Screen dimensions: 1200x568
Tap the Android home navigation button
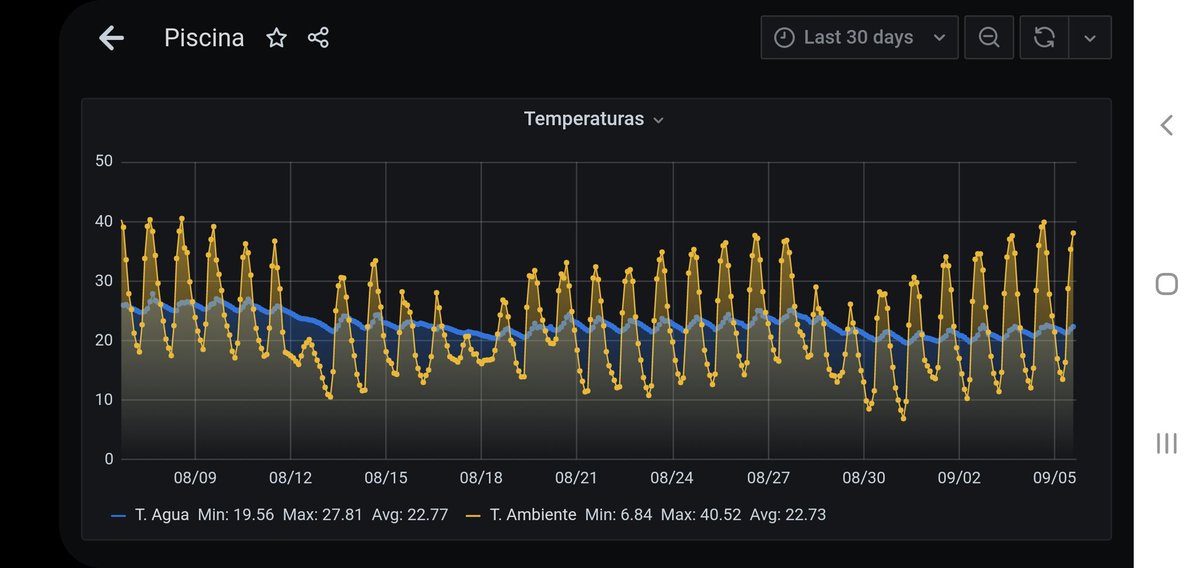[1166, 284]
